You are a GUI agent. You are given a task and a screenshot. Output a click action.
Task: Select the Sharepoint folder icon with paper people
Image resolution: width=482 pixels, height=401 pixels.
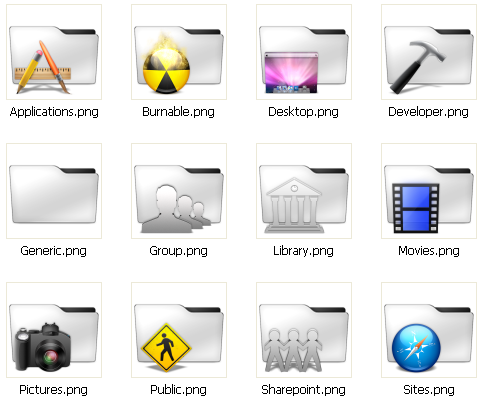click(x=304, y=330)
